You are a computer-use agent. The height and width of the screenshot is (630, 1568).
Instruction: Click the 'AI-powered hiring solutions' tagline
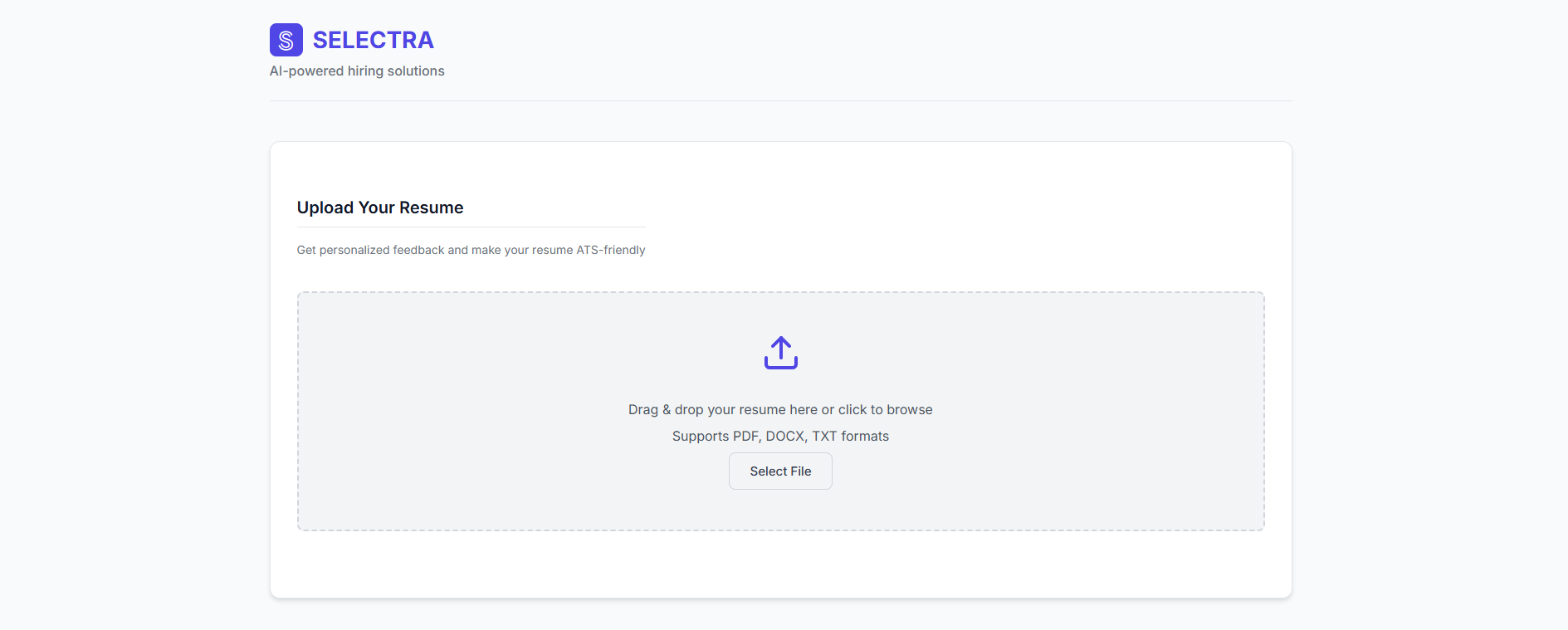357,71
